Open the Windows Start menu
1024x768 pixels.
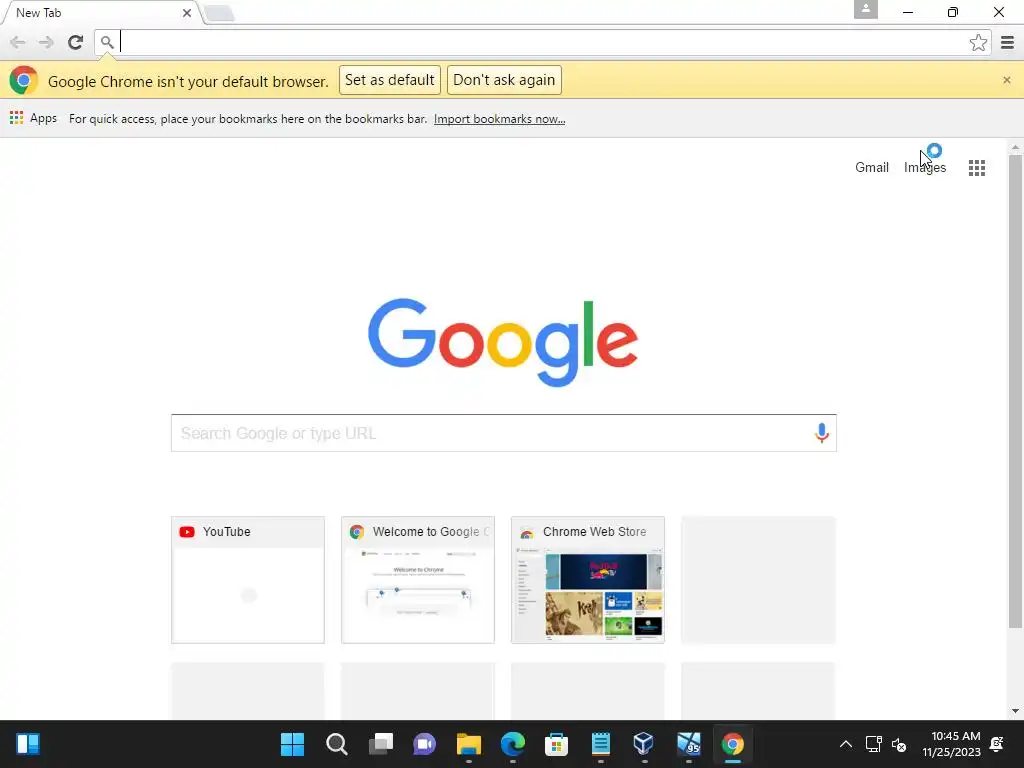(292, 744)
